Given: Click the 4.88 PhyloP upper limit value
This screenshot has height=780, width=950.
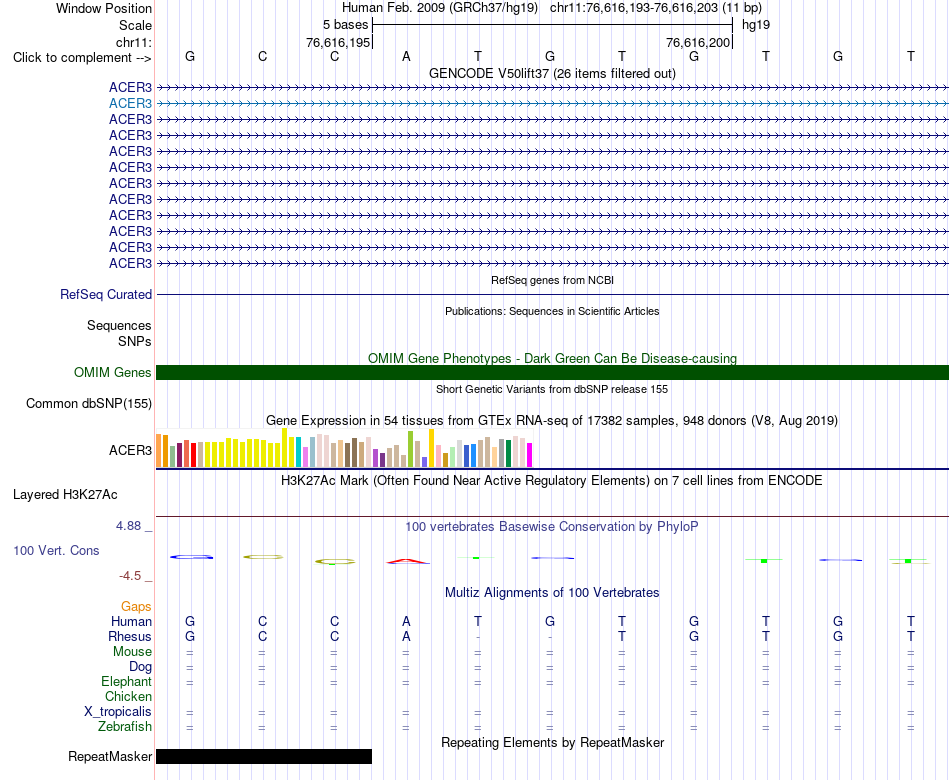Looking at the screenshot, I should pos(128,526).
